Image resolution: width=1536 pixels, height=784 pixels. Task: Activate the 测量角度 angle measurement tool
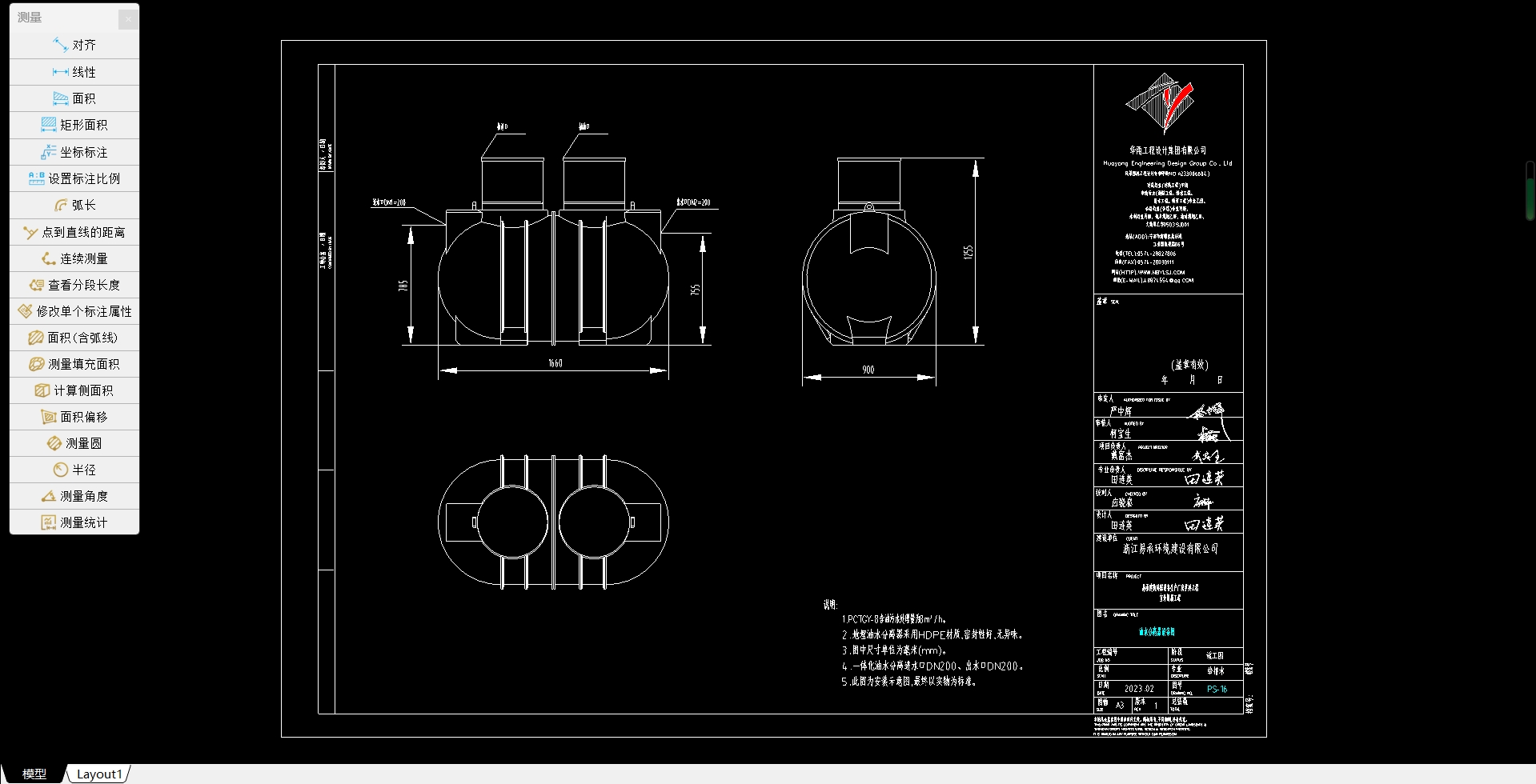tap(74, 496)
